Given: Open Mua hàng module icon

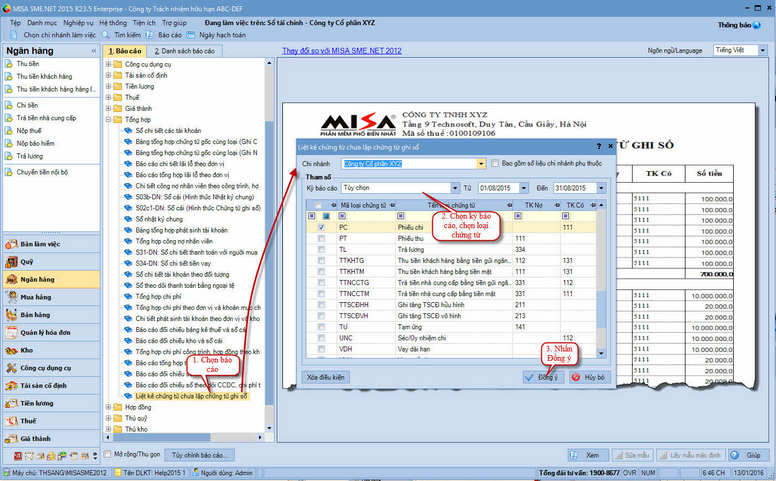Looking at the screenshot, I should [11, 297].
